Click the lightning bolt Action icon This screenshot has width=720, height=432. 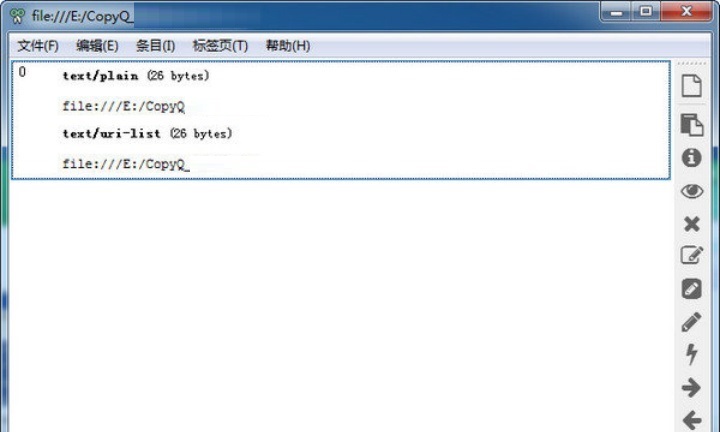692,354
